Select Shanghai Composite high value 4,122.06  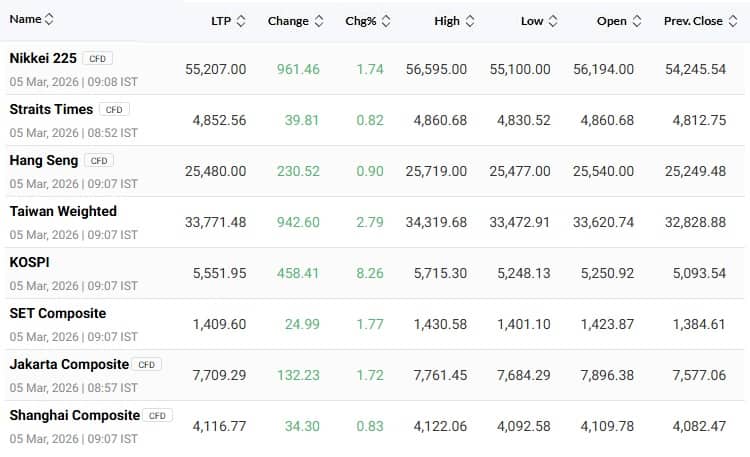pos(440,426)
